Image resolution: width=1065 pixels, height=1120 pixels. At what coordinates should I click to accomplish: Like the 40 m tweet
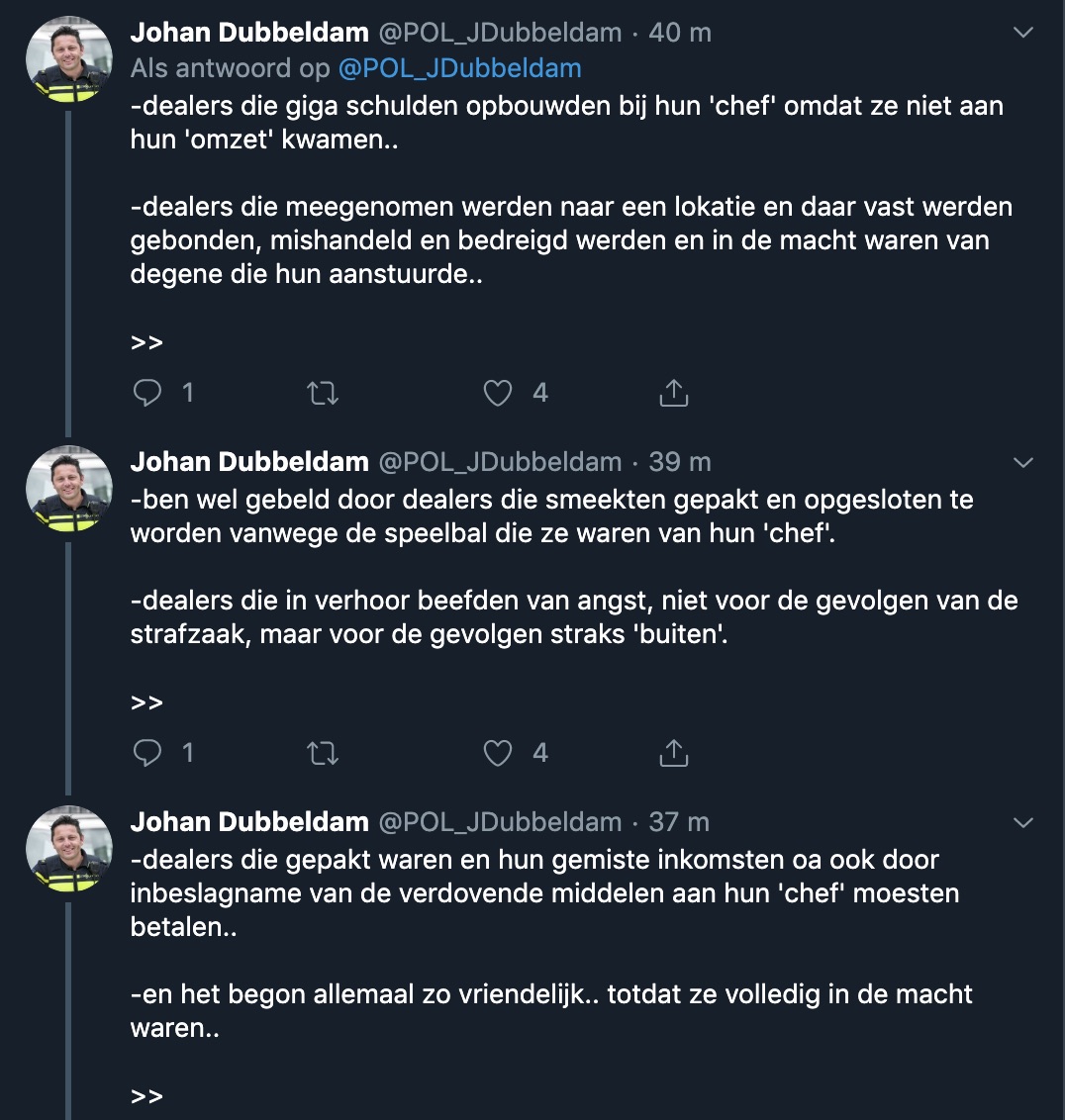[498, 394]
